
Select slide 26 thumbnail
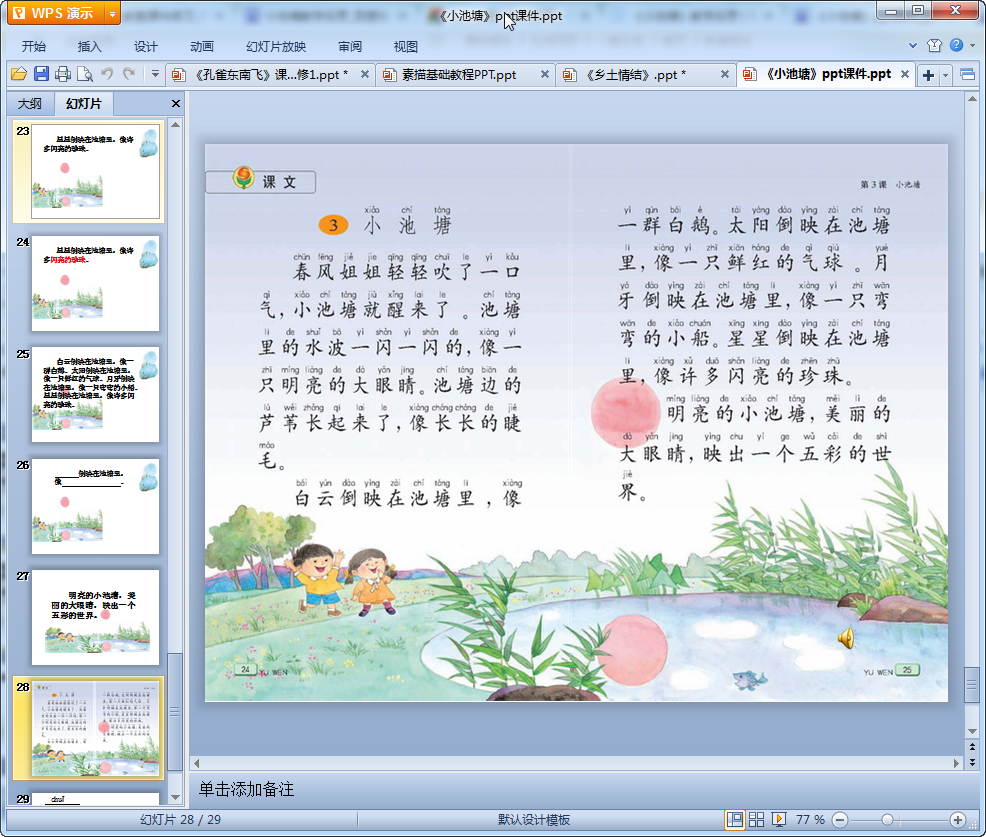(x=96, y=506)
